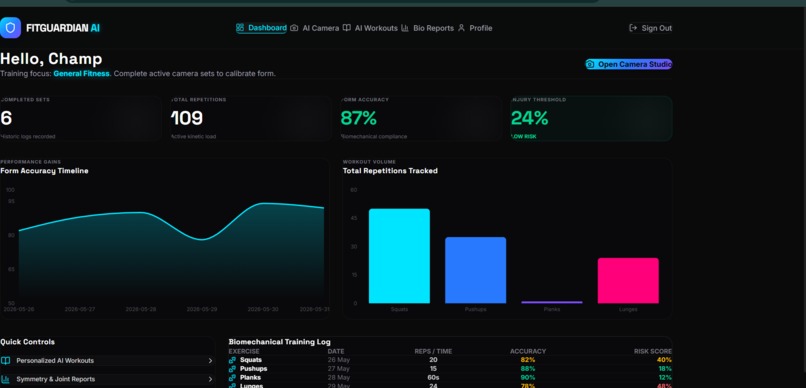The image size is (806, 388).
Task: Click the chart icon in Symmetry & Joint Reports
Action: (x=5, y=379)
